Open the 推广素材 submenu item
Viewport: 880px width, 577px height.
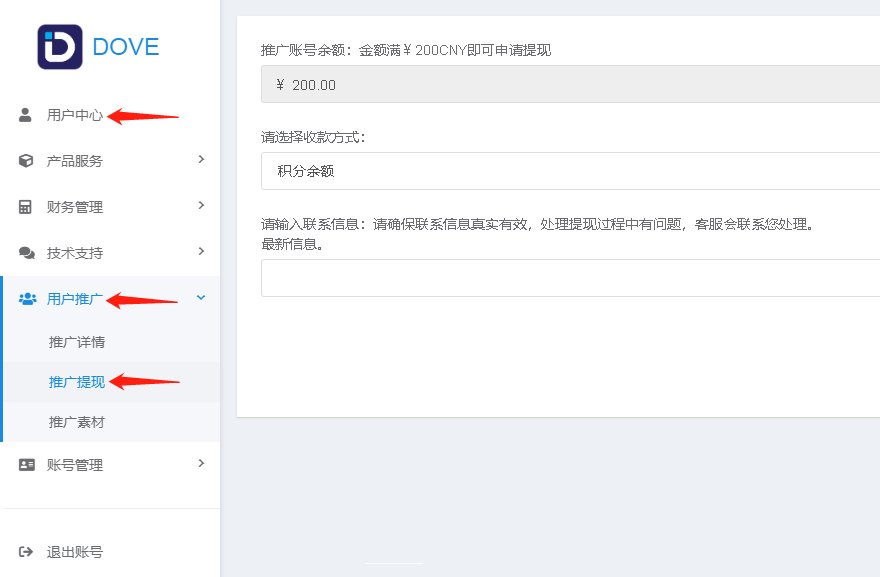tap(77, 422)
